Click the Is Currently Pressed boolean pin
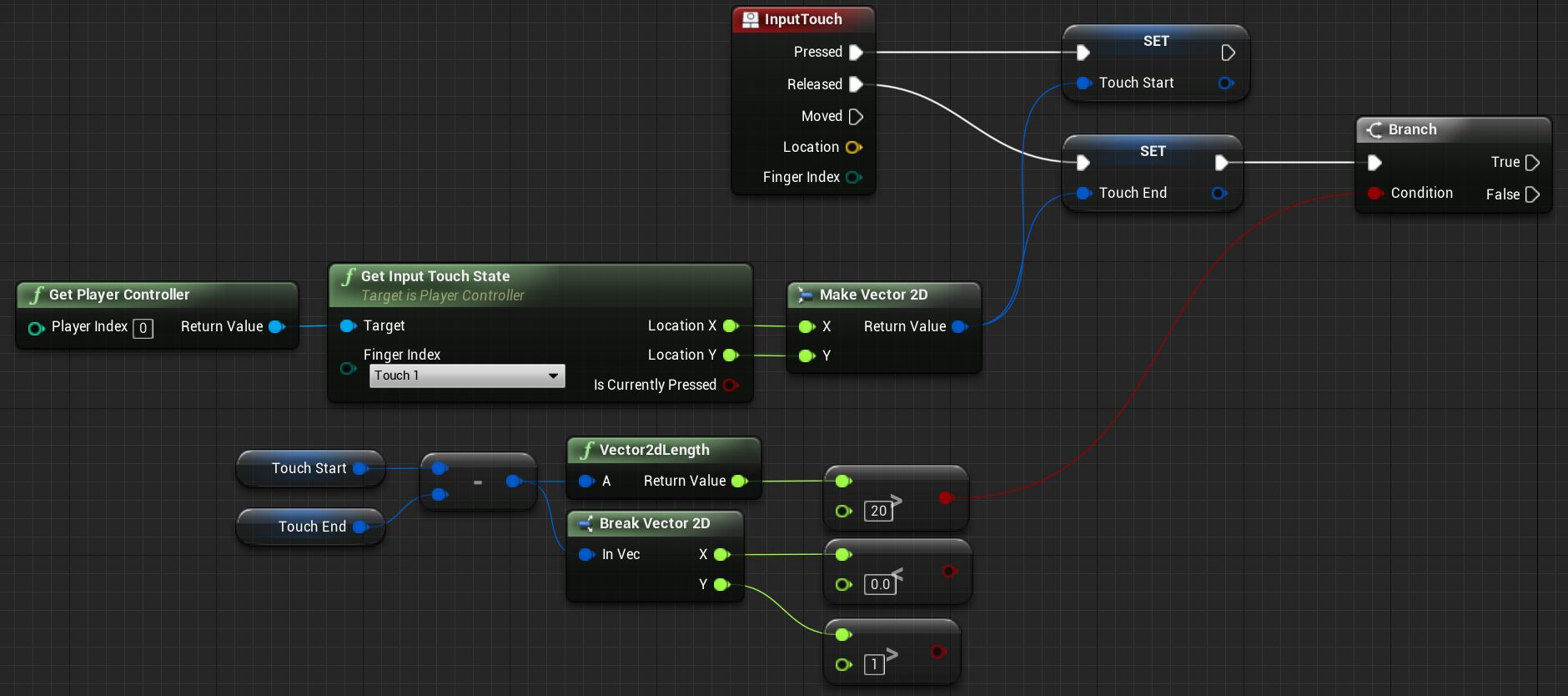The width and height of the screenshot is (1568, 696). 731,385
